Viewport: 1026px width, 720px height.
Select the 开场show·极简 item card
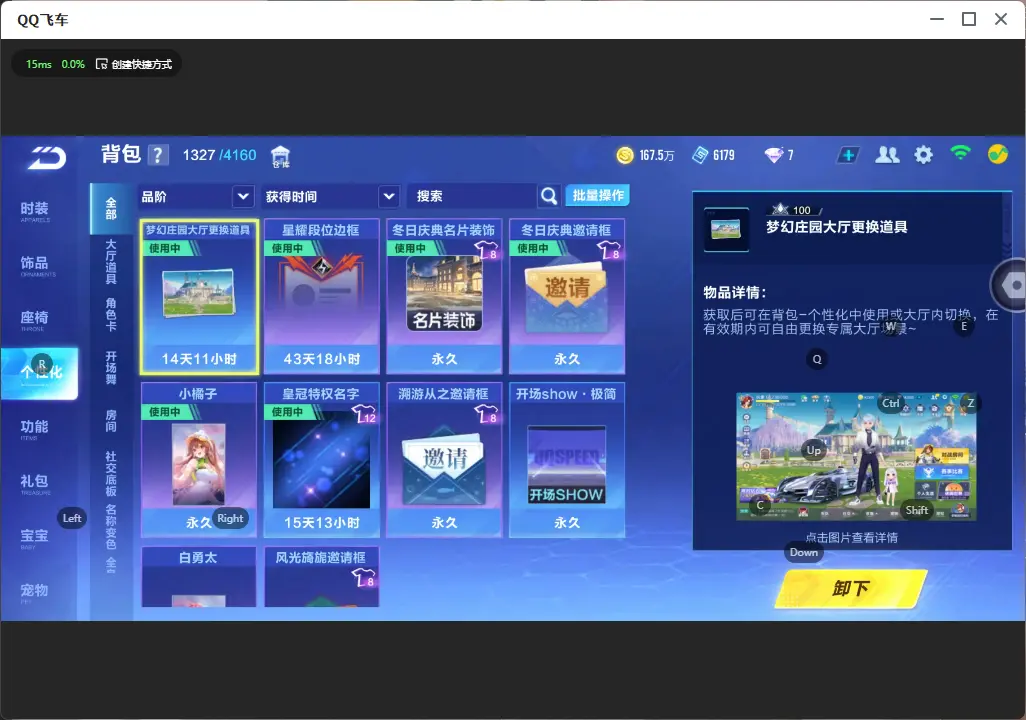click(567, 459)
